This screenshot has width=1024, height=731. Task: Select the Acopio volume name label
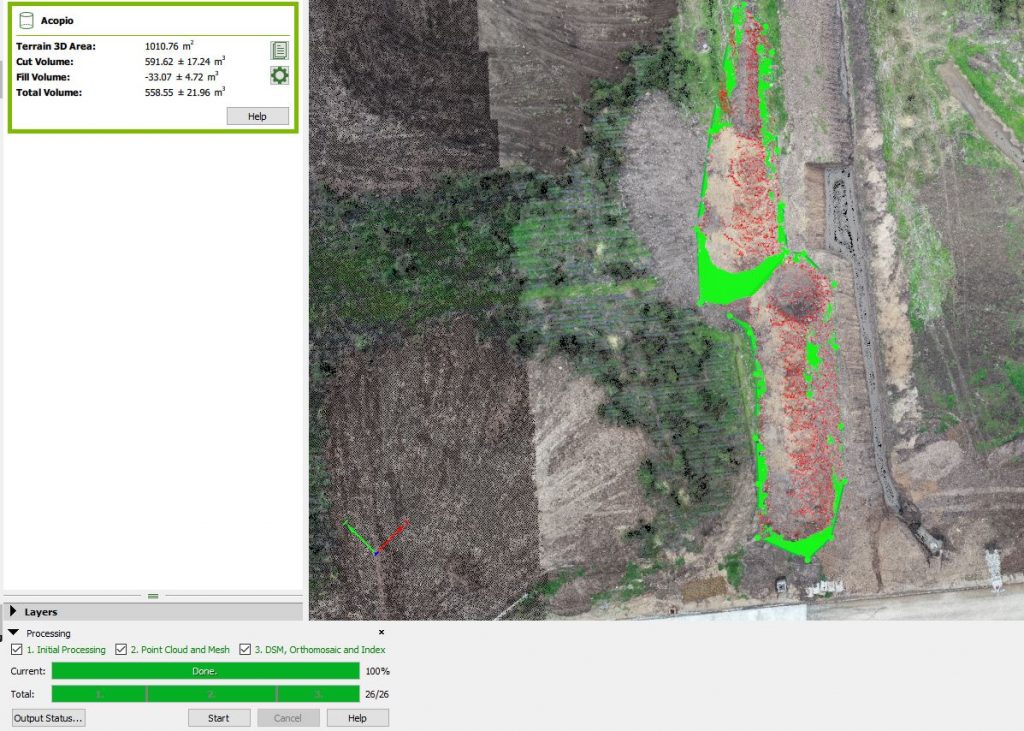[57, 20]
